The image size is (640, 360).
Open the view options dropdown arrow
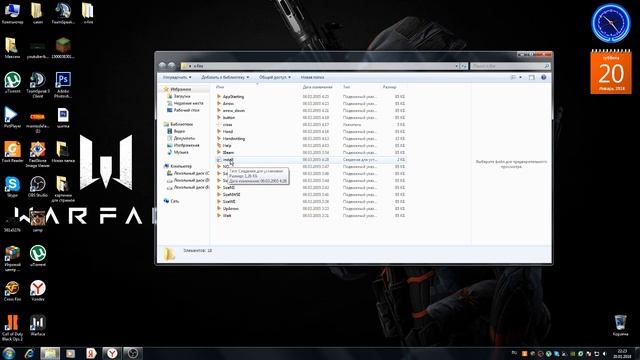(520, 77)
